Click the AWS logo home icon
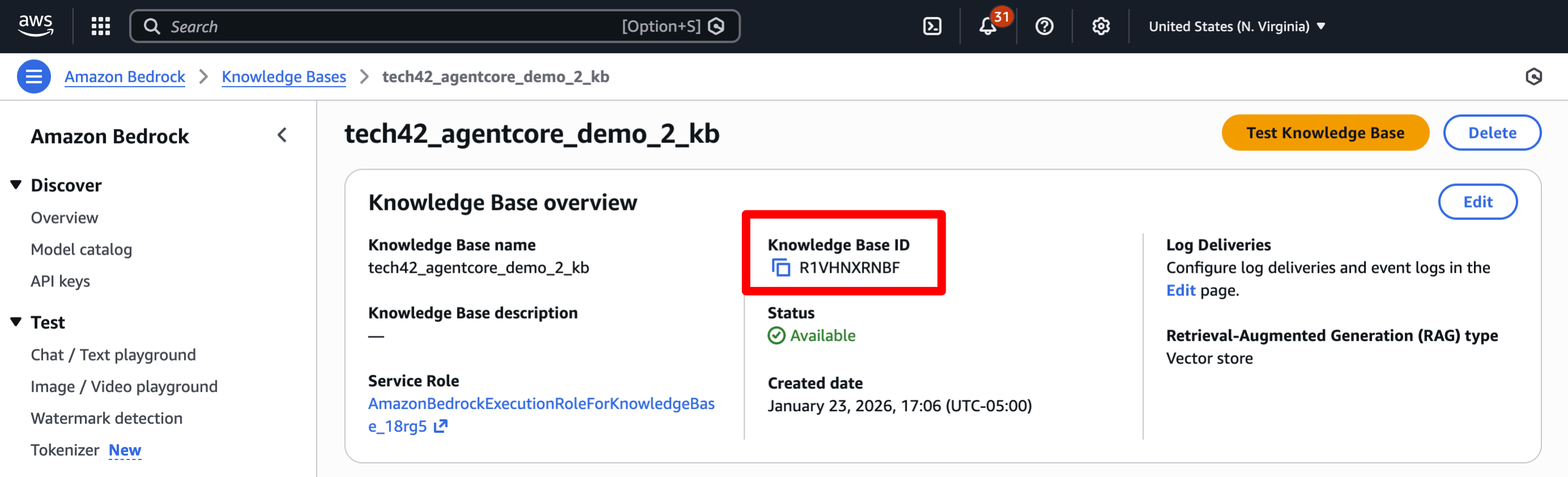Viewport: 1568px width, 477px height. [35, 25]
